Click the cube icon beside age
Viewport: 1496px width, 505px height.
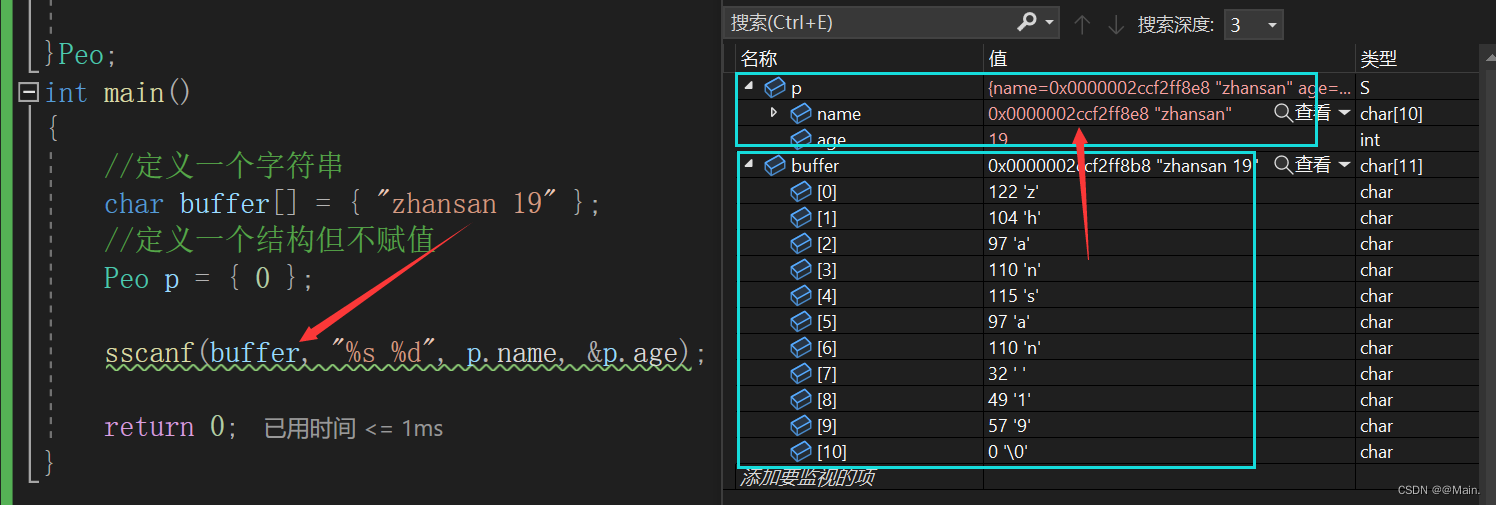(801, 139)
